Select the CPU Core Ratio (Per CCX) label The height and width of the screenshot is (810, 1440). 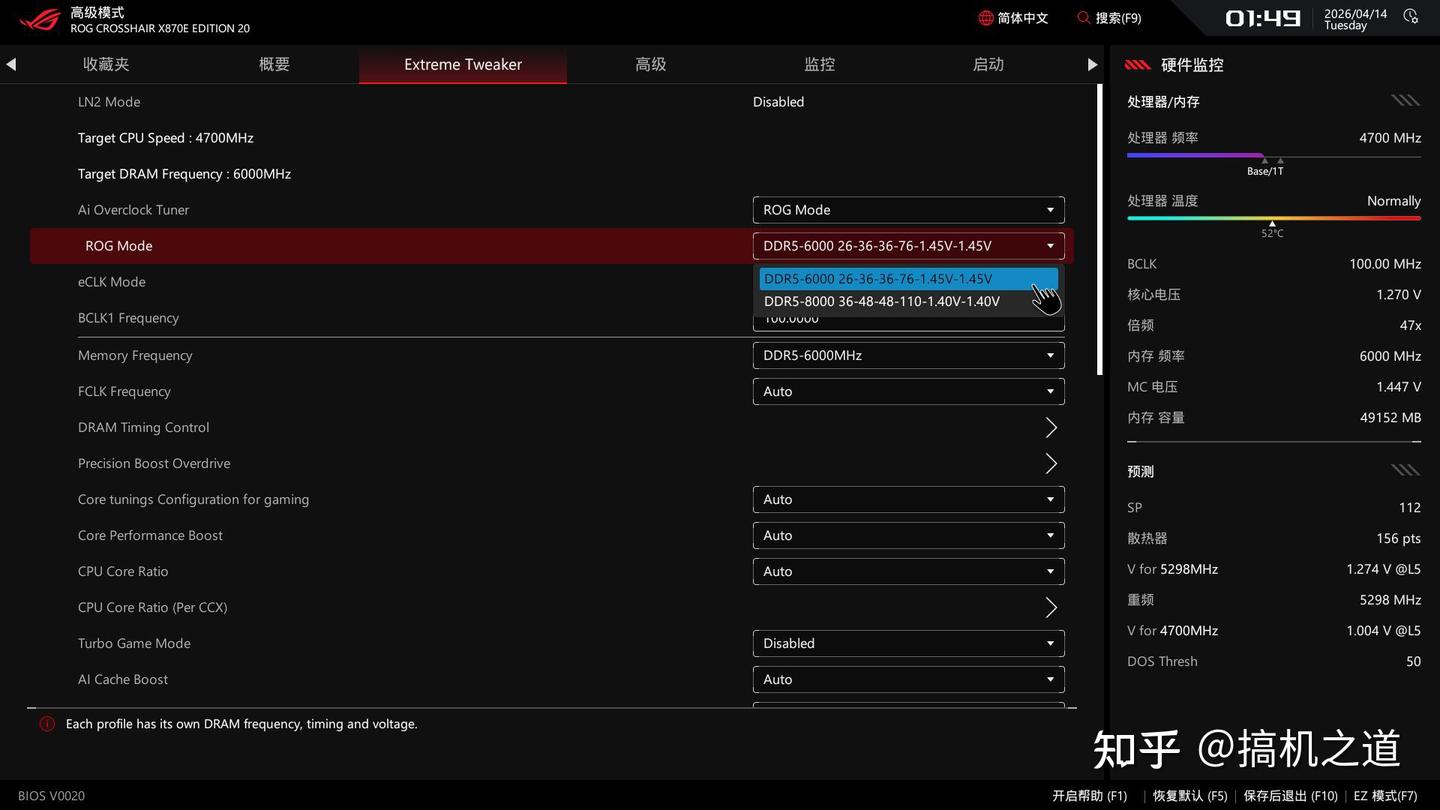pos(153,607)
